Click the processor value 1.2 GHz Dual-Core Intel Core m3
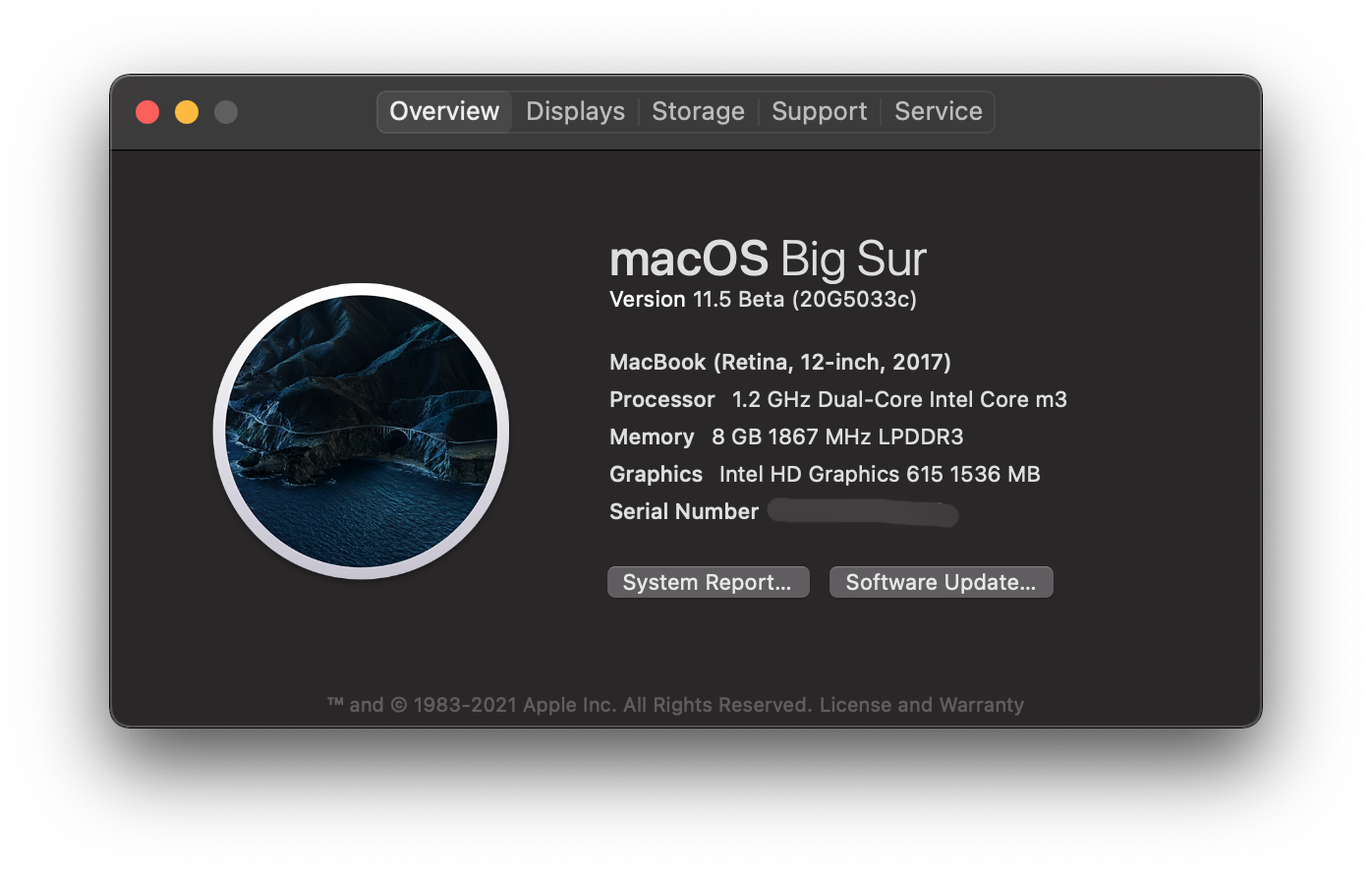 pos(899,399)
